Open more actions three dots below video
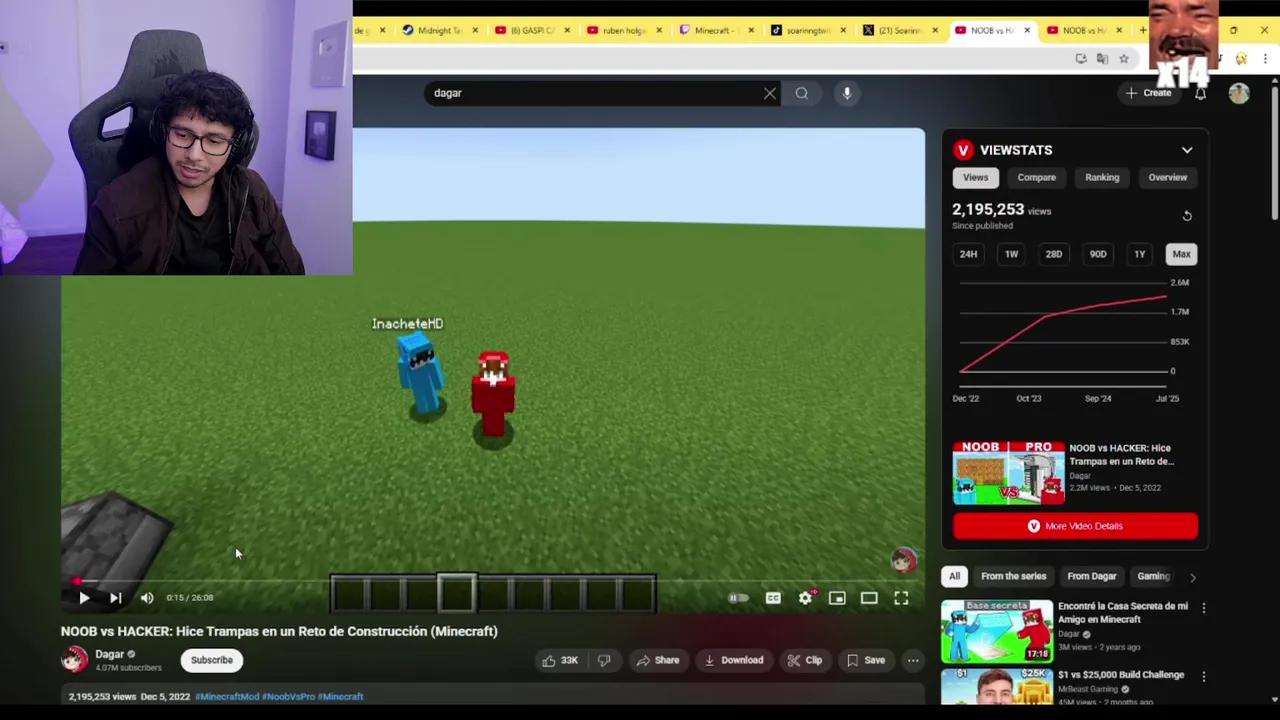Screen dimensions: 1280x720 coord(913,660)
